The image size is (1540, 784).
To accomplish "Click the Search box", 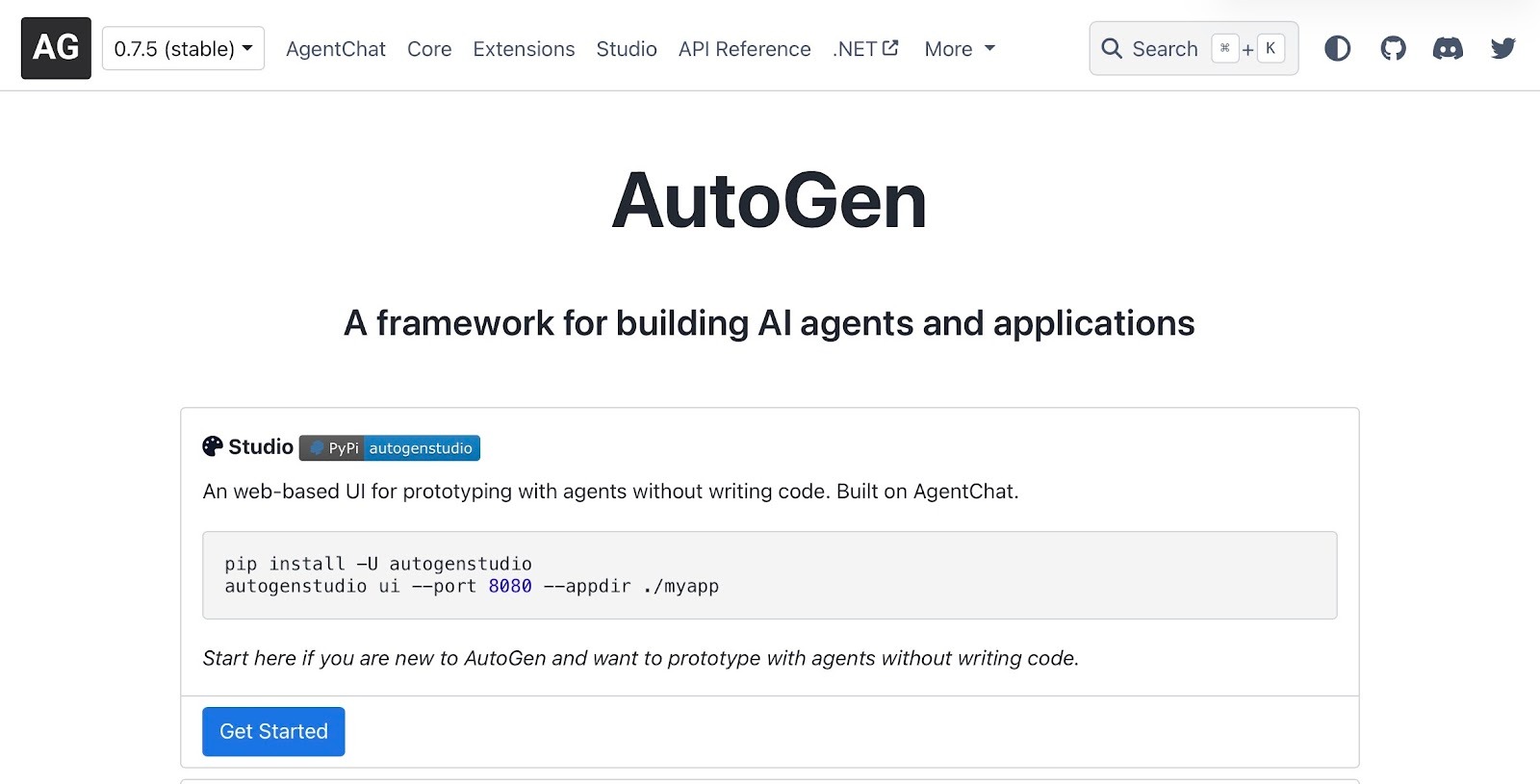I will (x=1193, y=48).
